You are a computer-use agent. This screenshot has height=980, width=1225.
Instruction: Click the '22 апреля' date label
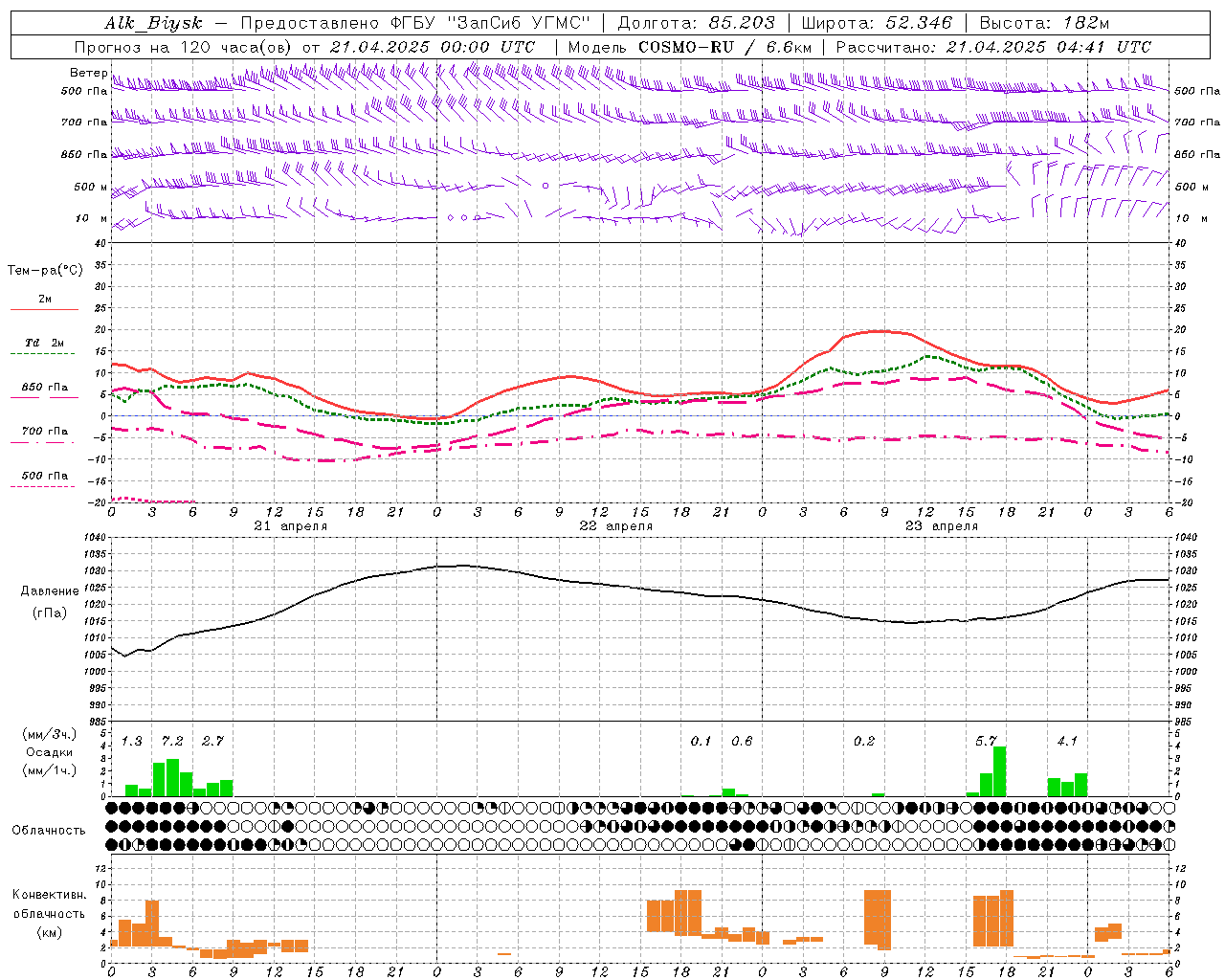(x=616, y=526)
